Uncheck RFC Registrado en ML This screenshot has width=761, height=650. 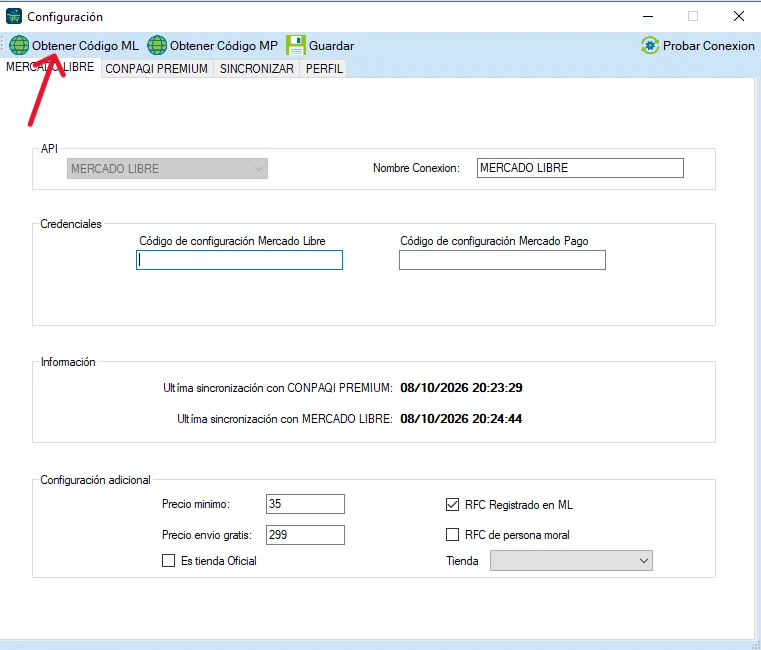tap(452, 505)
